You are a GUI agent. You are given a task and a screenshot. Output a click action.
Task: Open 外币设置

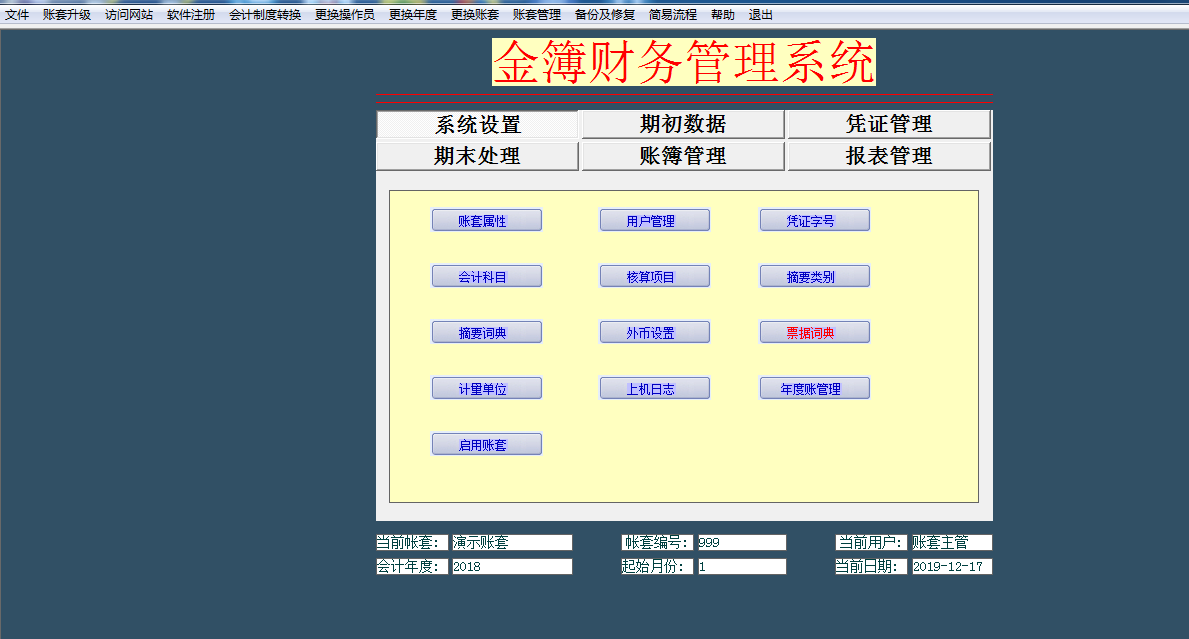click(655, 333)
